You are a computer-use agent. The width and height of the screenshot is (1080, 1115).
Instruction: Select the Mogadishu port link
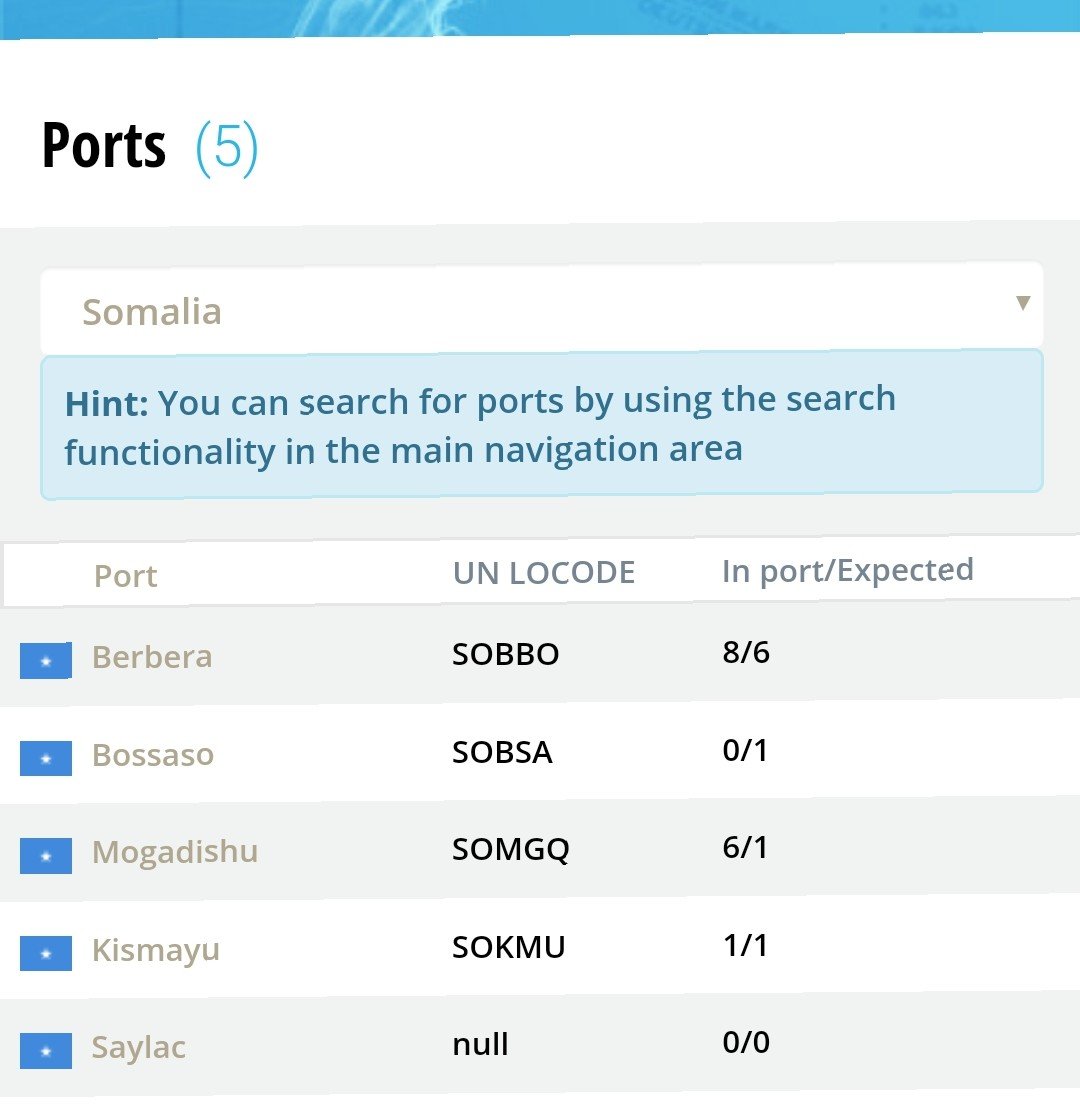tap(175, 852)
